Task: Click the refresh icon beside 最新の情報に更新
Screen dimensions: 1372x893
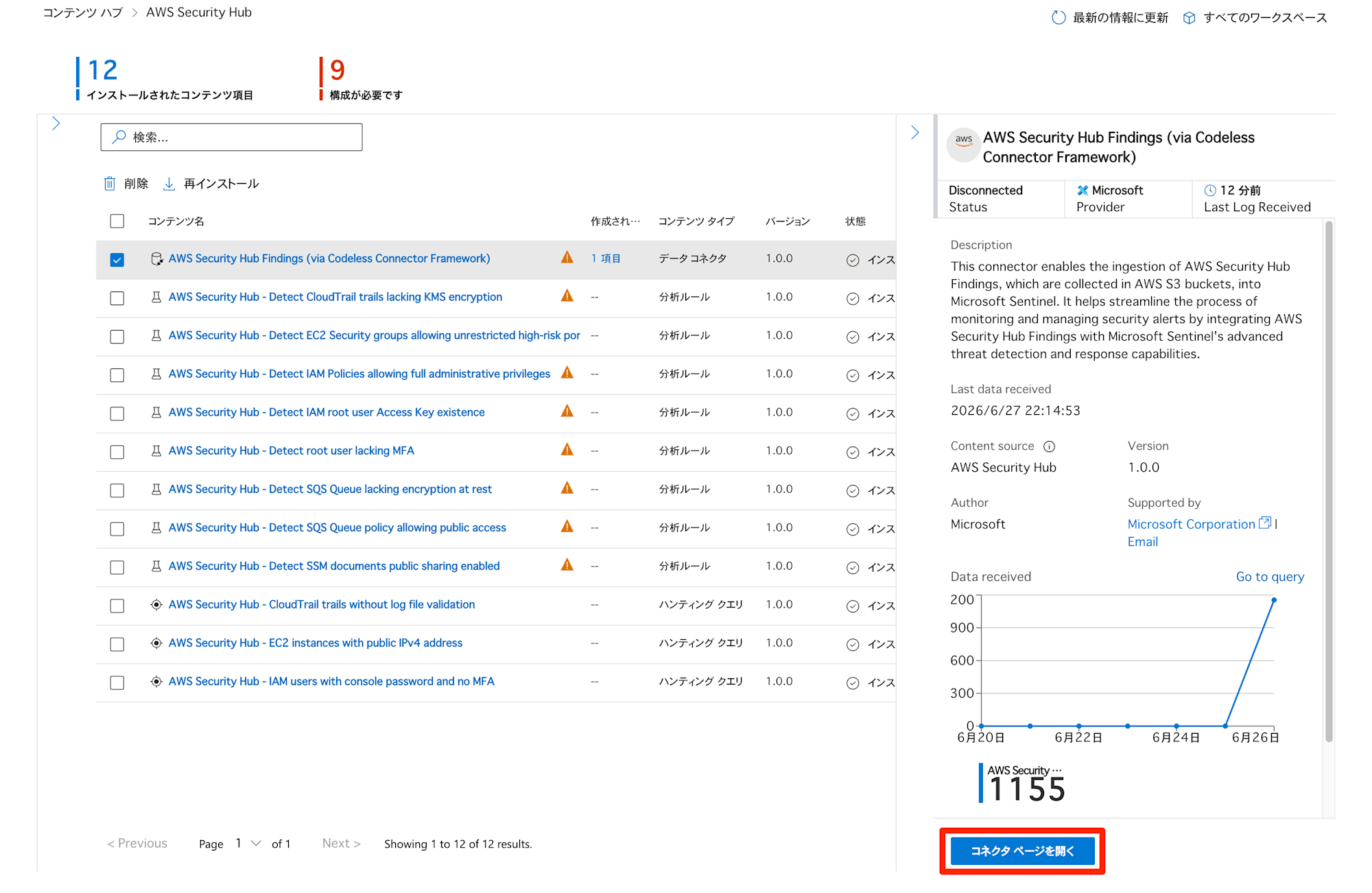Action: pos(1058,18)
